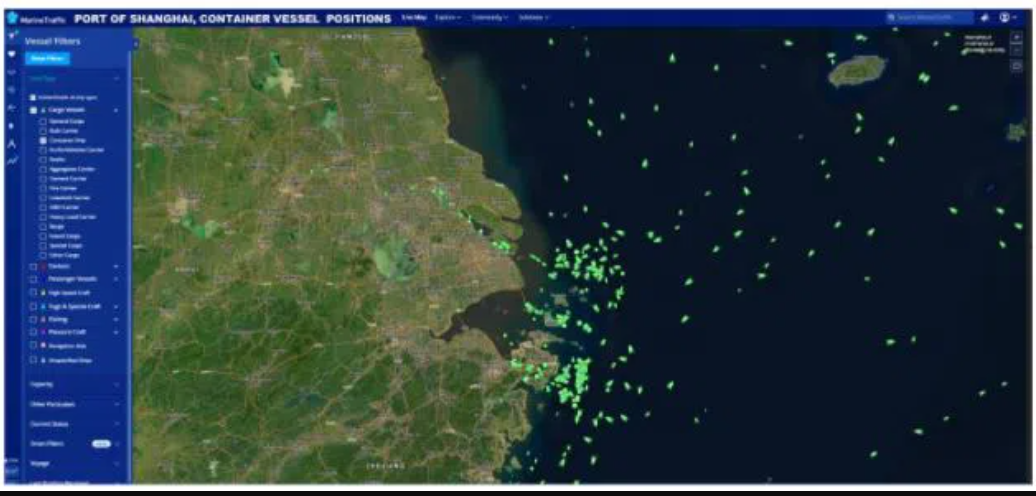The width and height of the screenshot is (1036, 496).
Task: Toggle the Cargo Vessels checkbox
Action: 34,109
